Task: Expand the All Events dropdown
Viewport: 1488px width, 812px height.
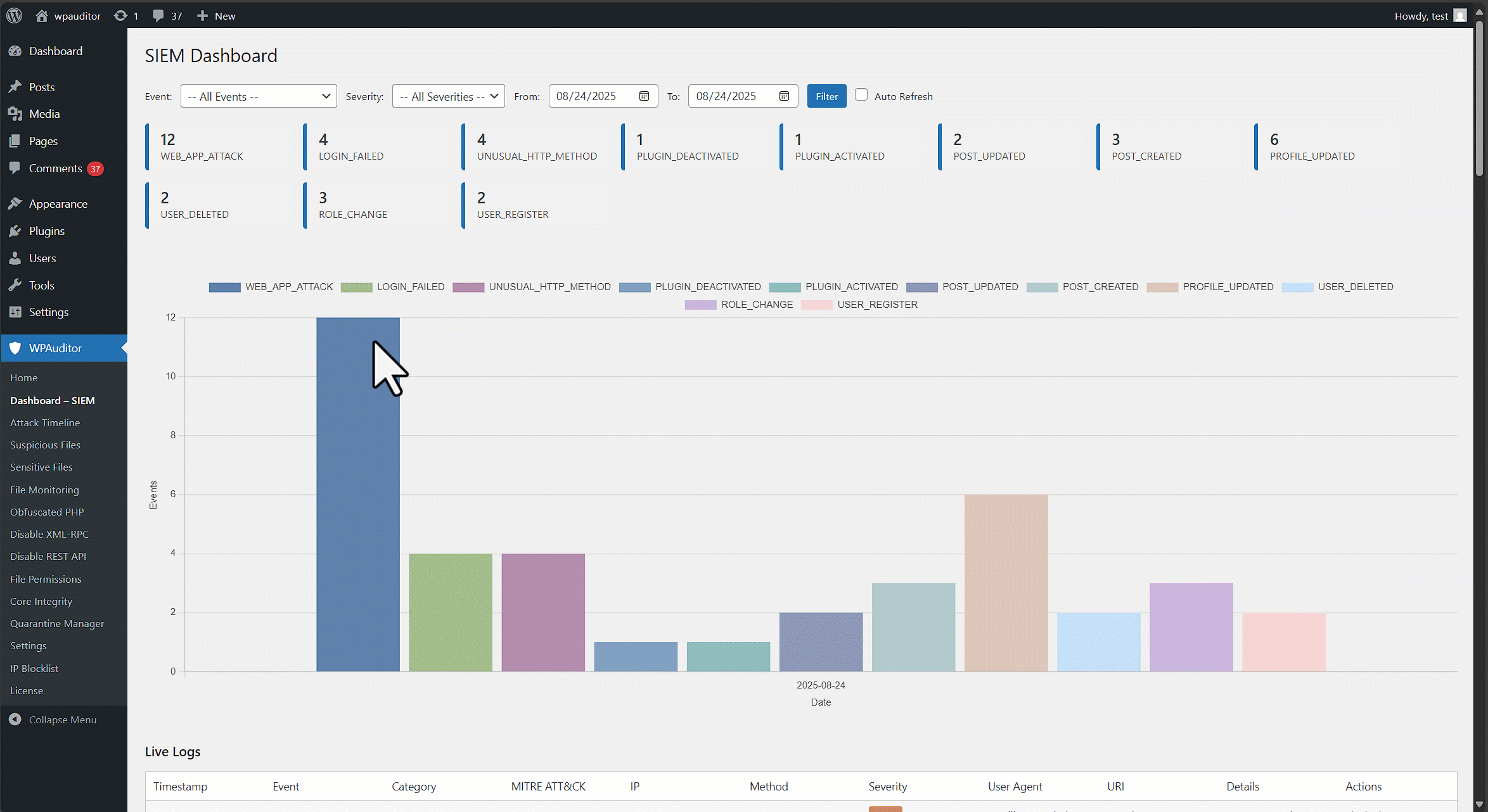Action: click(259, 96)
